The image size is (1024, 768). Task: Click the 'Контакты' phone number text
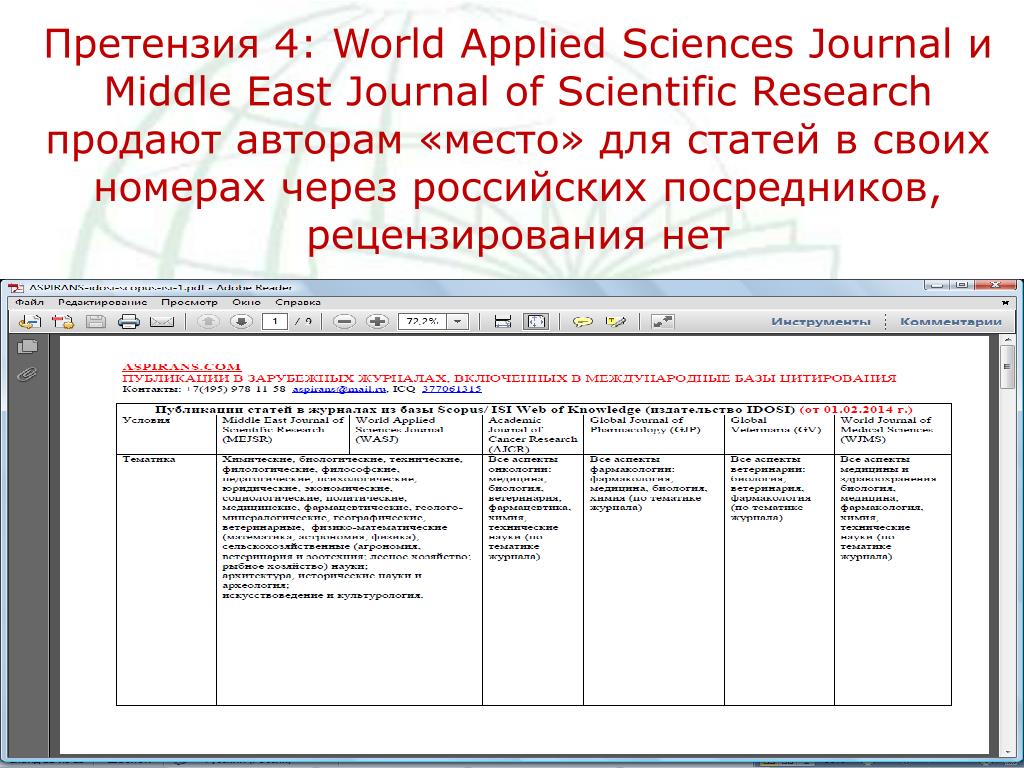(204, 389)
